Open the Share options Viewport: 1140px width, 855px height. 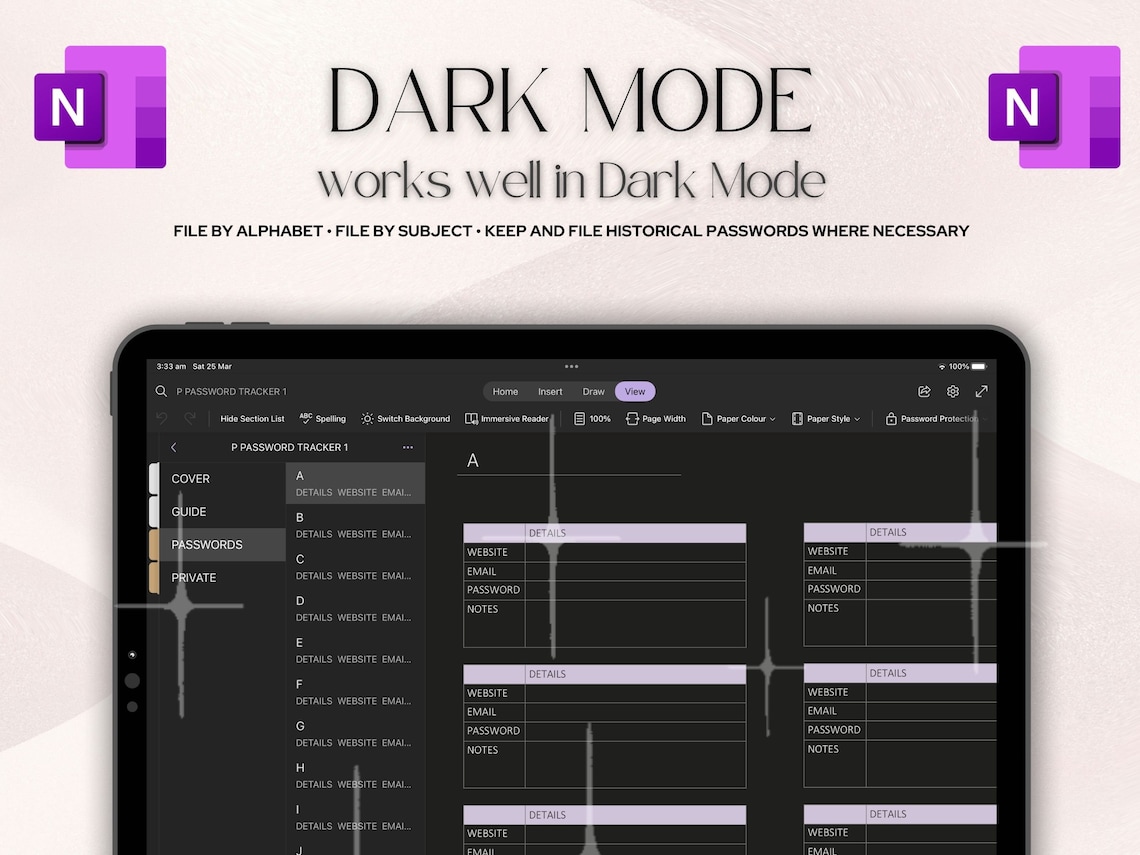coord(927,391)
